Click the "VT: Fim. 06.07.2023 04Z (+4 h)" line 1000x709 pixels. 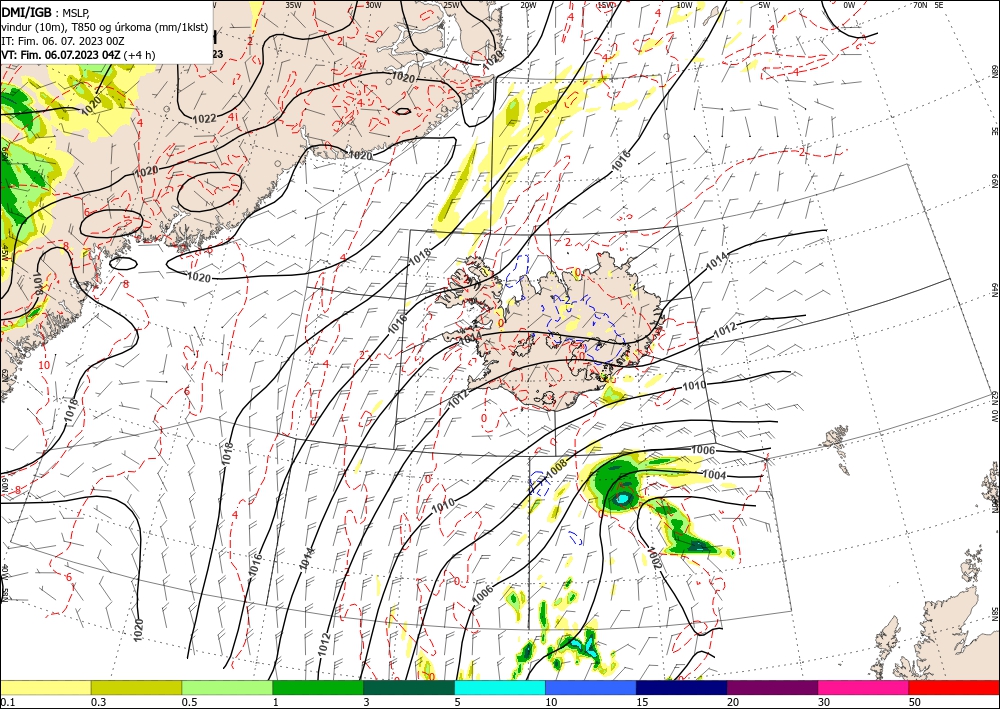point(78,55)
